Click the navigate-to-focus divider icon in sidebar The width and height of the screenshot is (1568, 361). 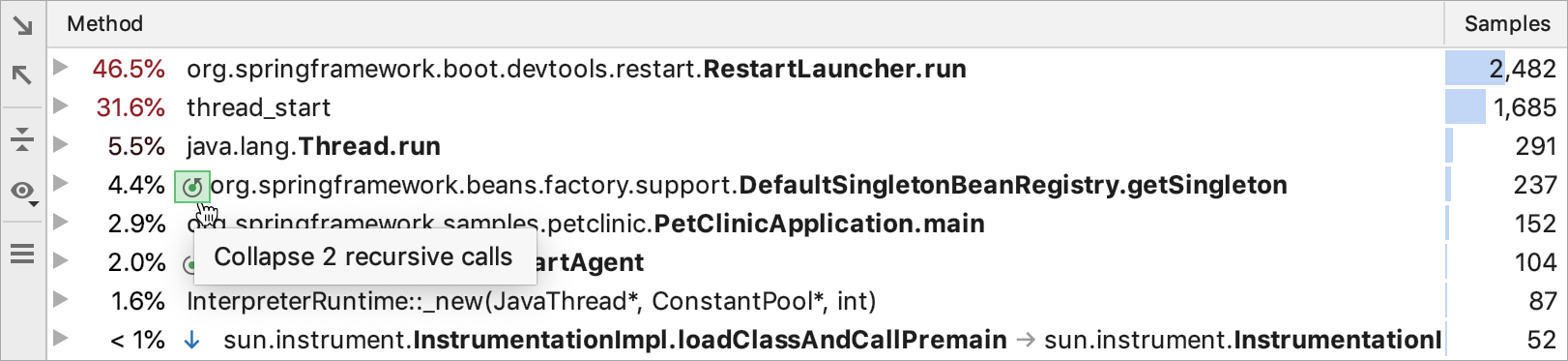pos(22,138)
